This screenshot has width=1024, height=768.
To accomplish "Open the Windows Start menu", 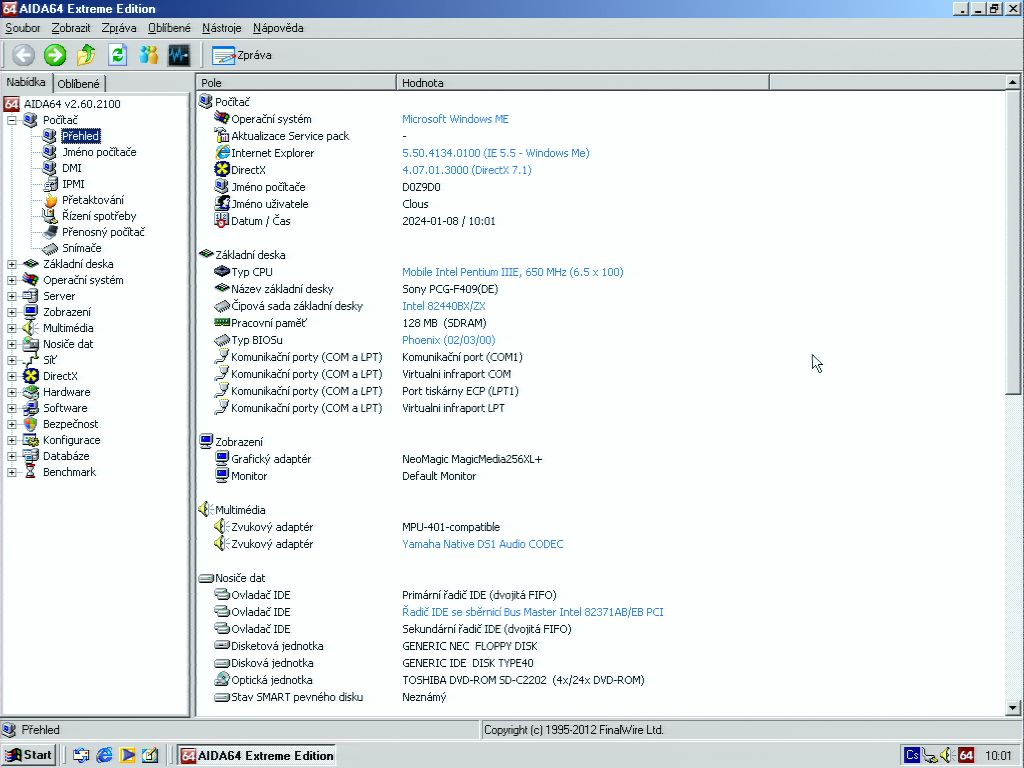I will (x=29, y=756).
